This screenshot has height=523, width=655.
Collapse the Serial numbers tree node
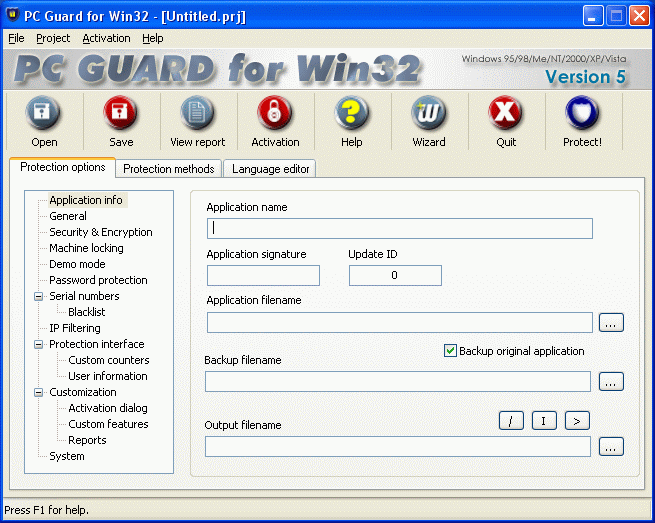pyautogui.click(x=39, y=296)
